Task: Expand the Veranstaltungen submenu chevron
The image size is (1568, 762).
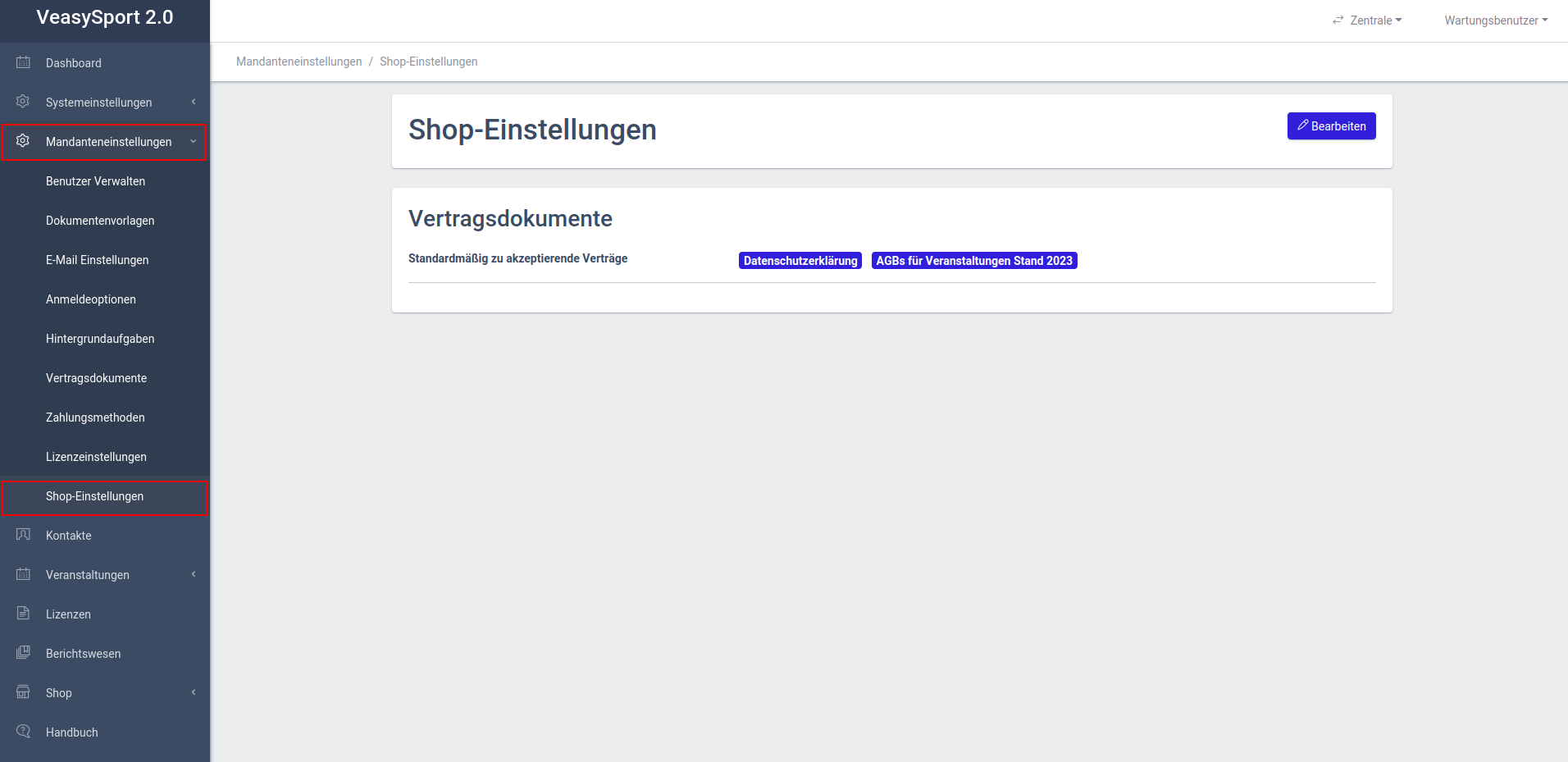Action: [x=194, y=574]
